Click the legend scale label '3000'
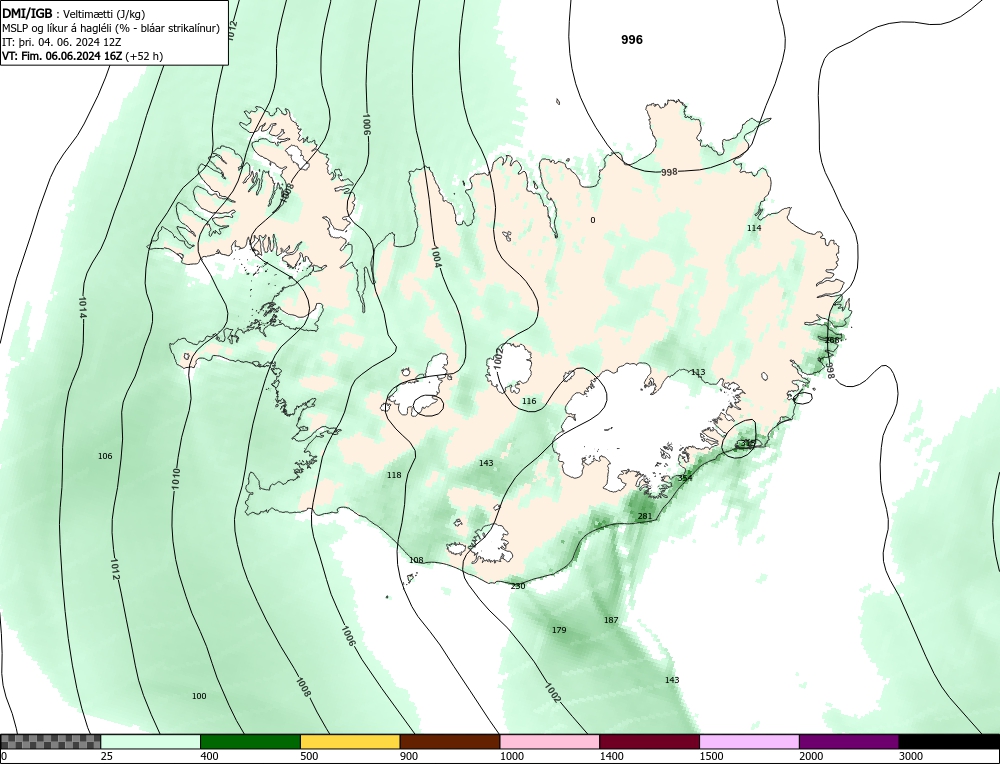 point(910,757)
